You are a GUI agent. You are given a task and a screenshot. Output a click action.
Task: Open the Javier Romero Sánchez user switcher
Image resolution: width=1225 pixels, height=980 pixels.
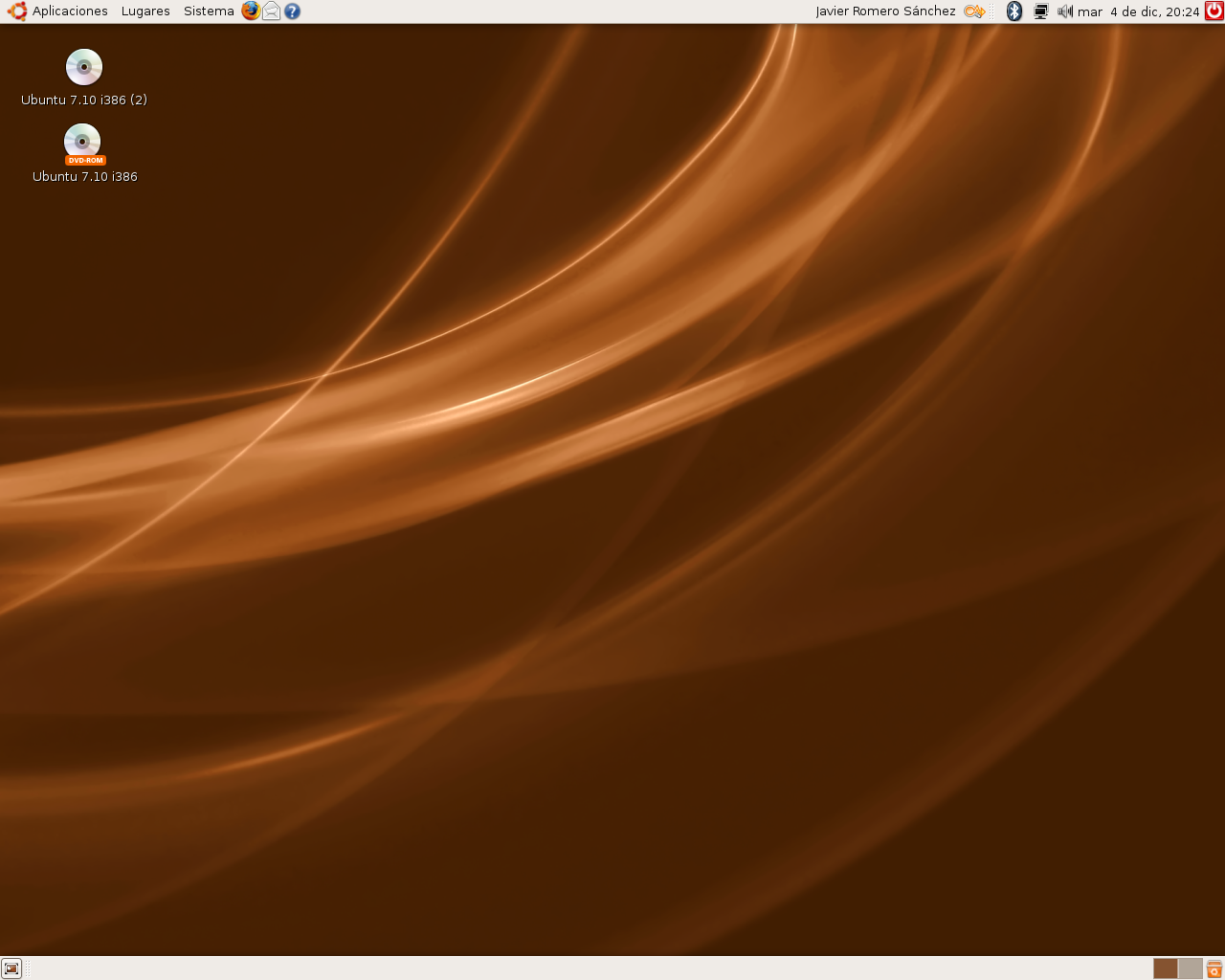coord(884,11)
